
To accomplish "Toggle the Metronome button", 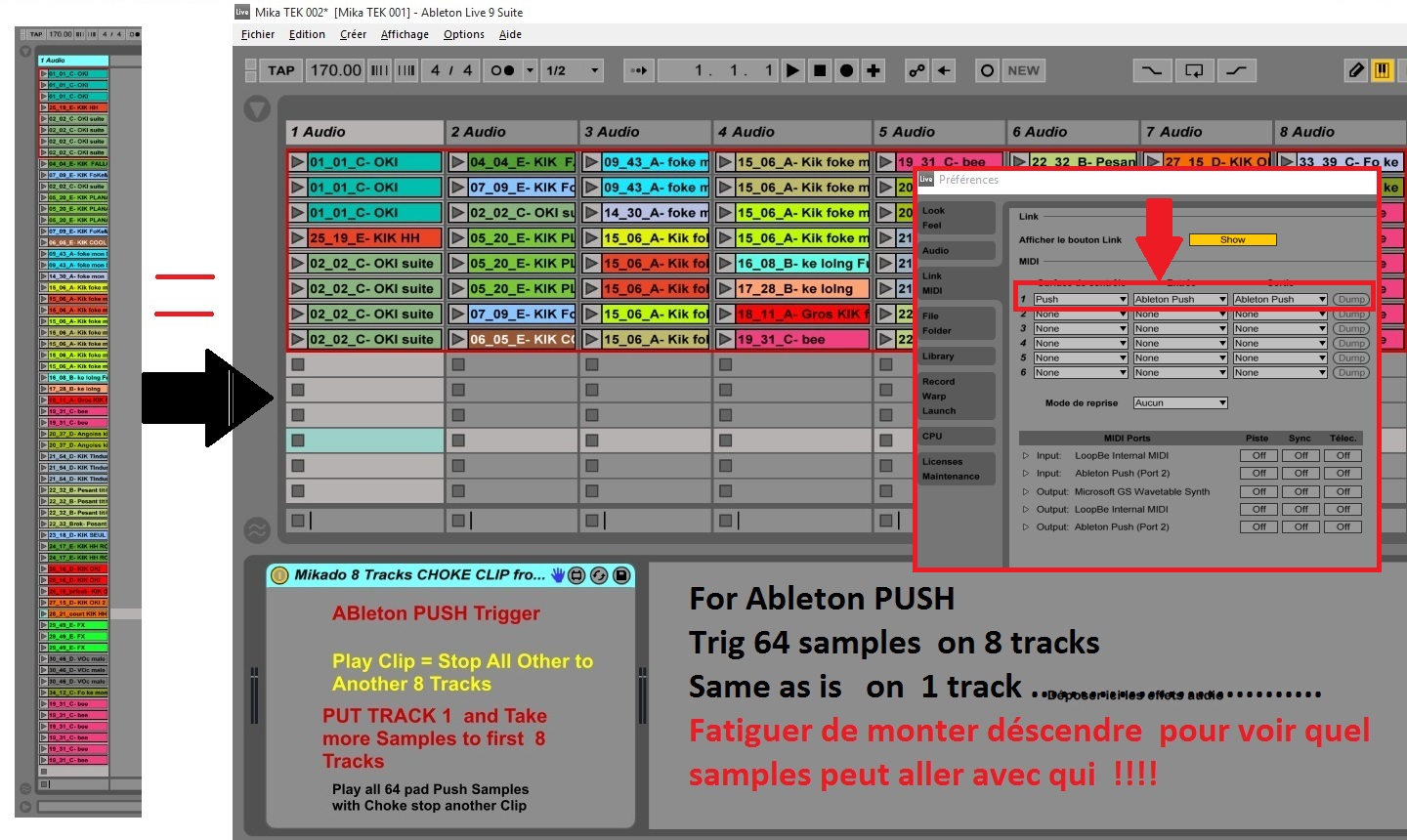I will coord(502,70).
